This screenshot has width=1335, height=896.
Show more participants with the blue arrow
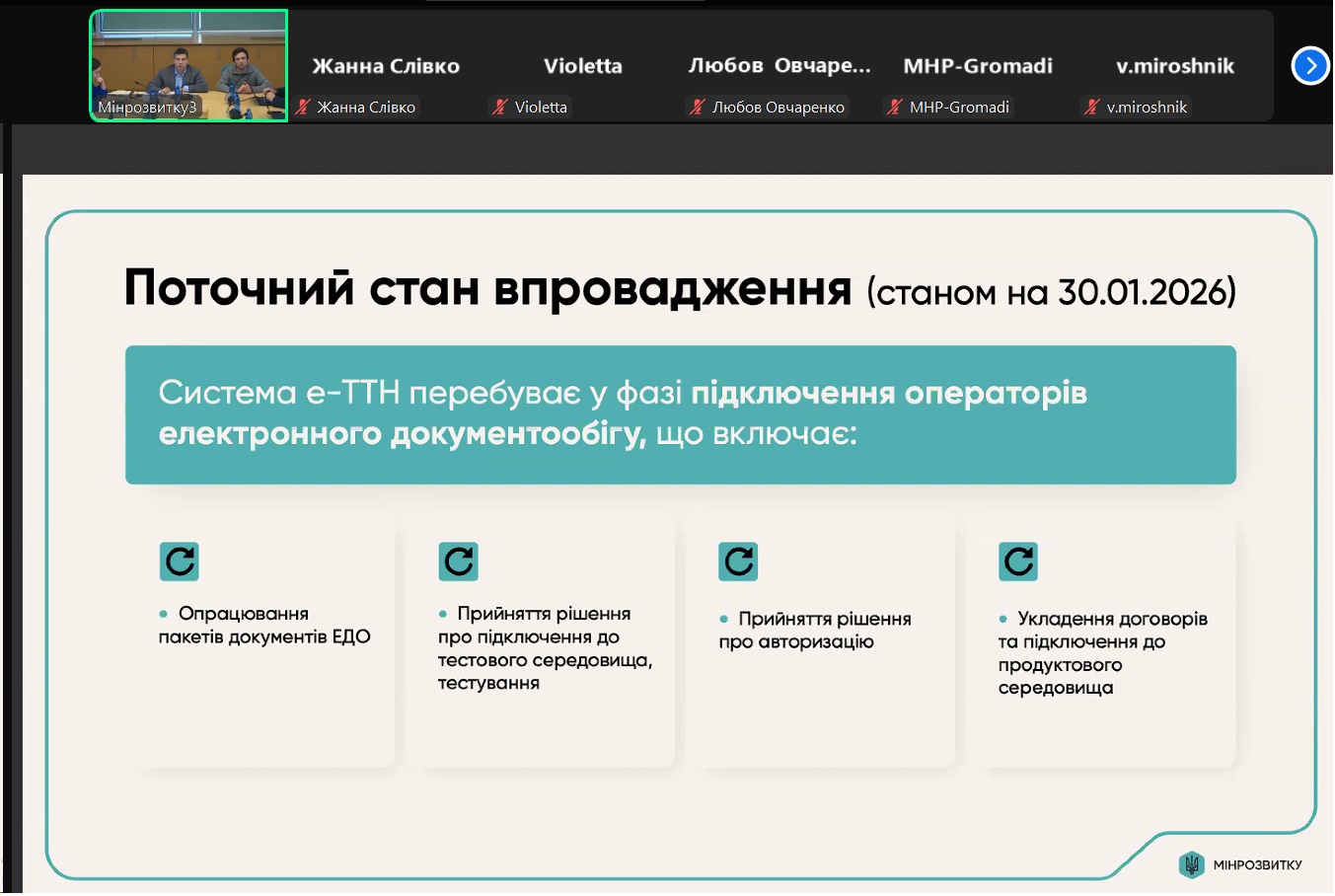[1310, 66]
